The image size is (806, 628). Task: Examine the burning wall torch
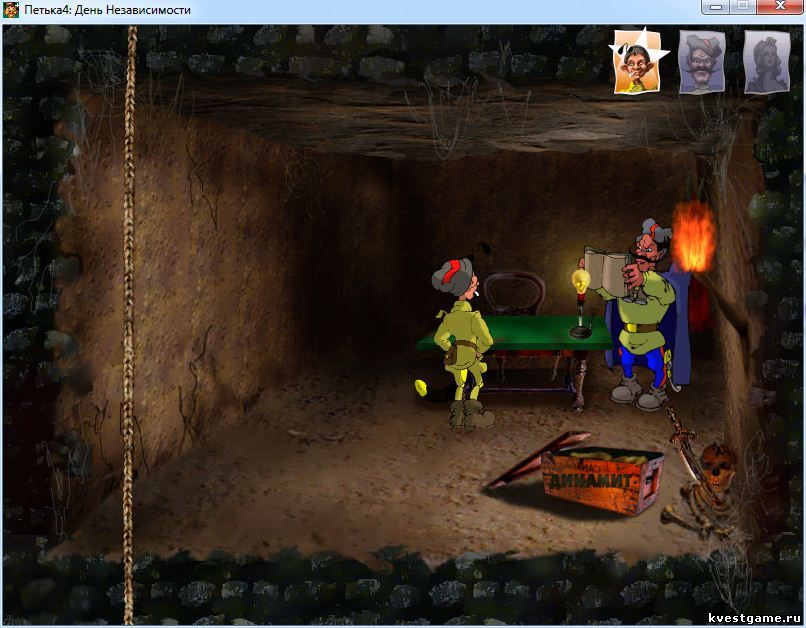694,237
